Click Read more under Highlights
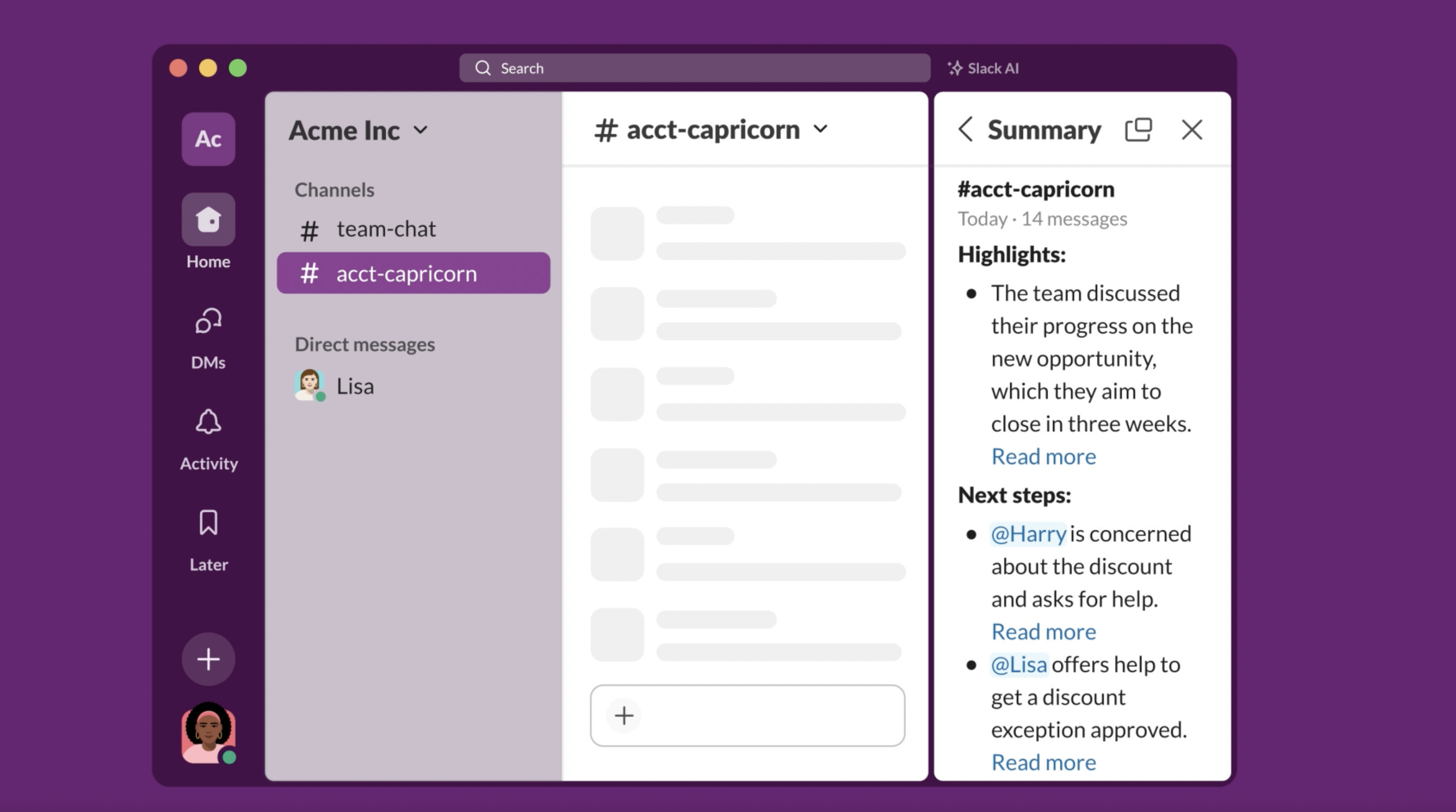The image size is (1456, 812). (1043, 456)
